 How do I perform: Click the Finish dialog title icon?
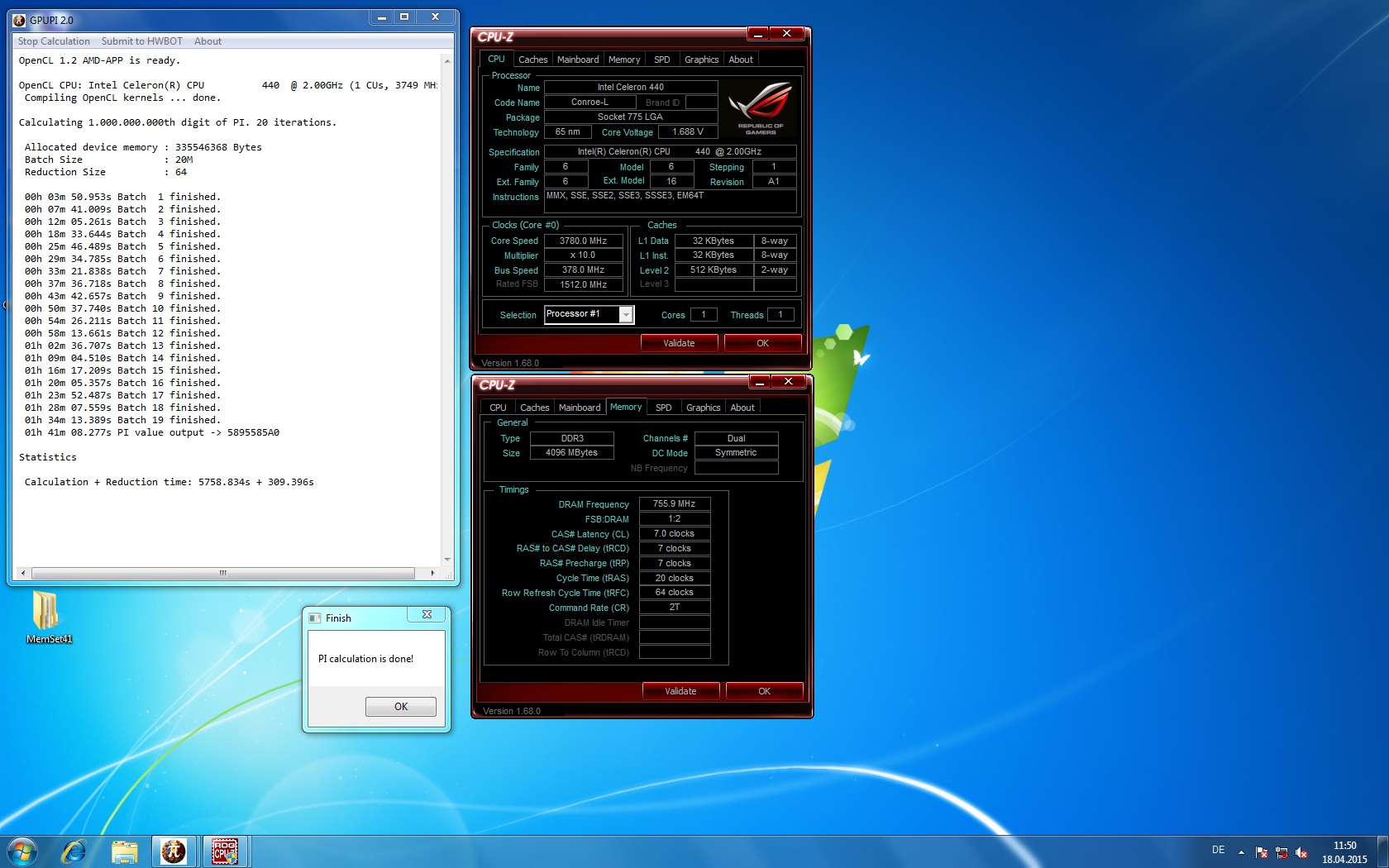[x=315, y=618]
